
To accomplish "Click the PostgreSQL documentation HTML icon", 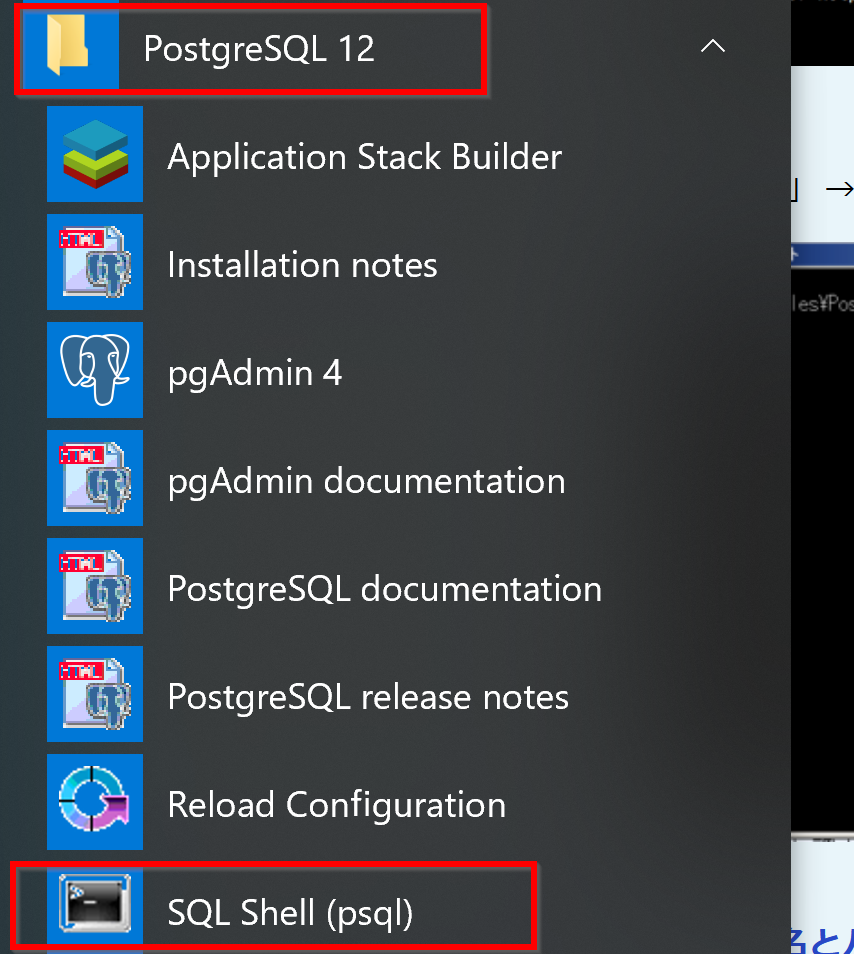I will coord(95,586).
